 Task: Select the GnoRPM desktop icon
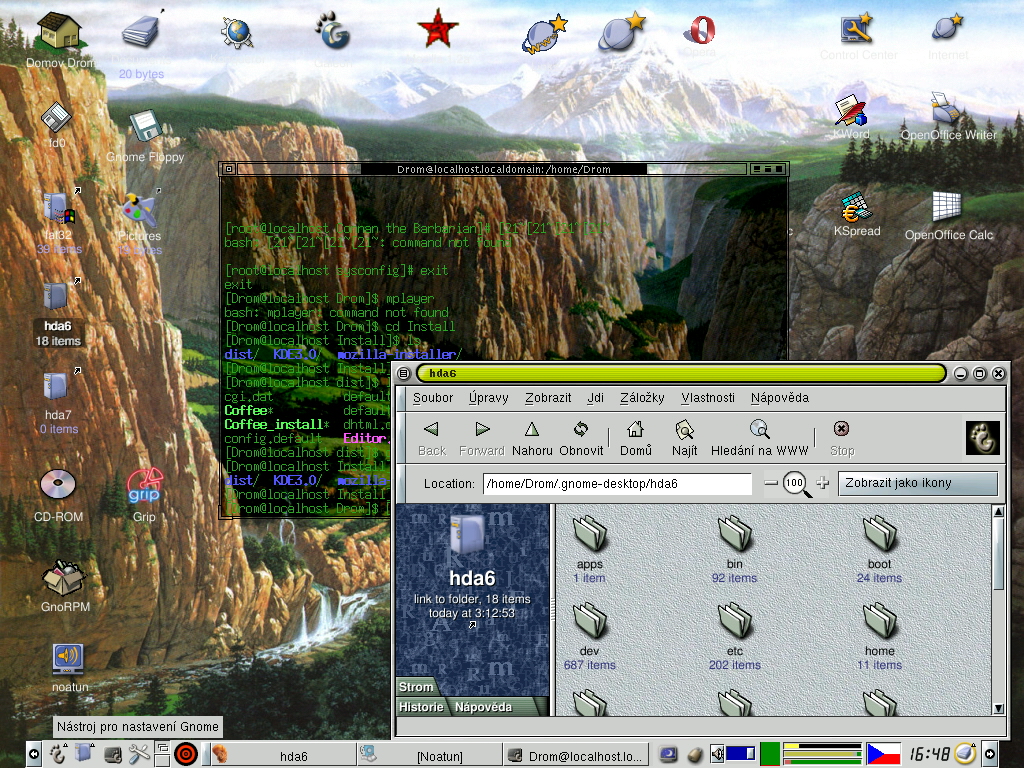point(63,581)
